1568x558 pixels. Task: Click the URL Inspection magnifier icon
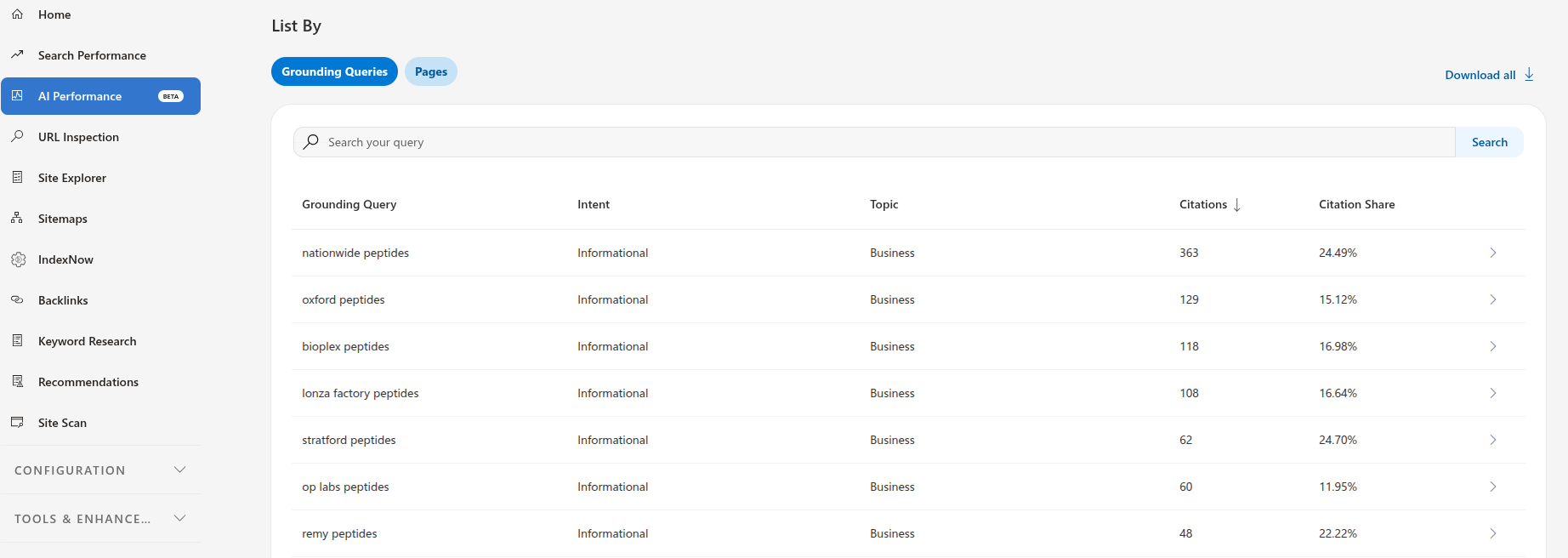[17, 137]
